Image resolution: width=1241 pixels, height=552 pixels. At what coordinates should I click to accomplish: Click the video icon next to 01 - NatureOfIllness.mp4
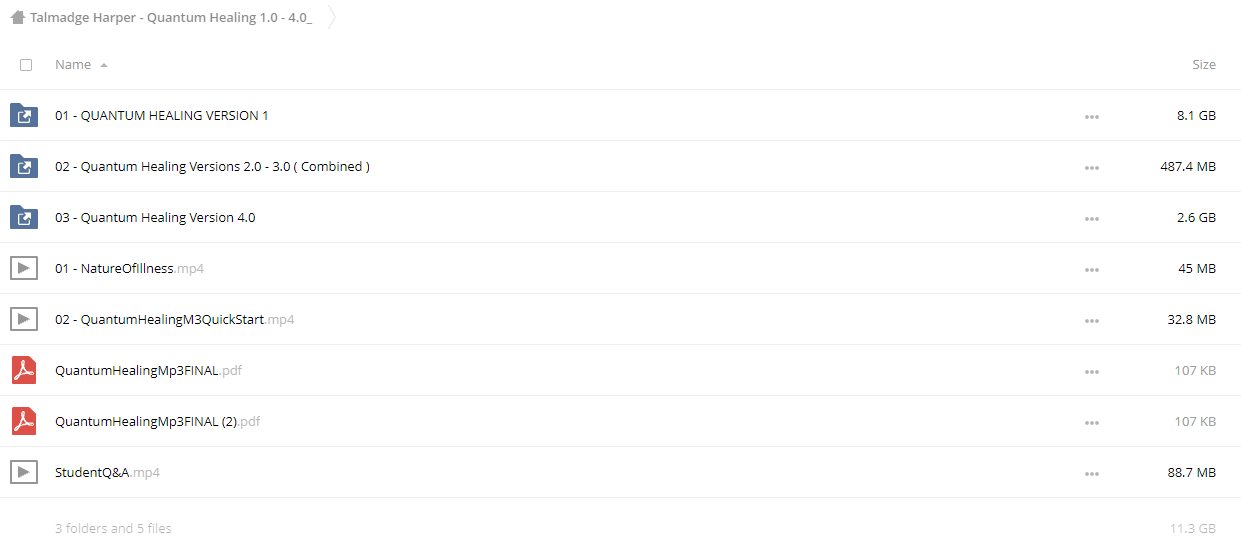[x=24, y=268]
